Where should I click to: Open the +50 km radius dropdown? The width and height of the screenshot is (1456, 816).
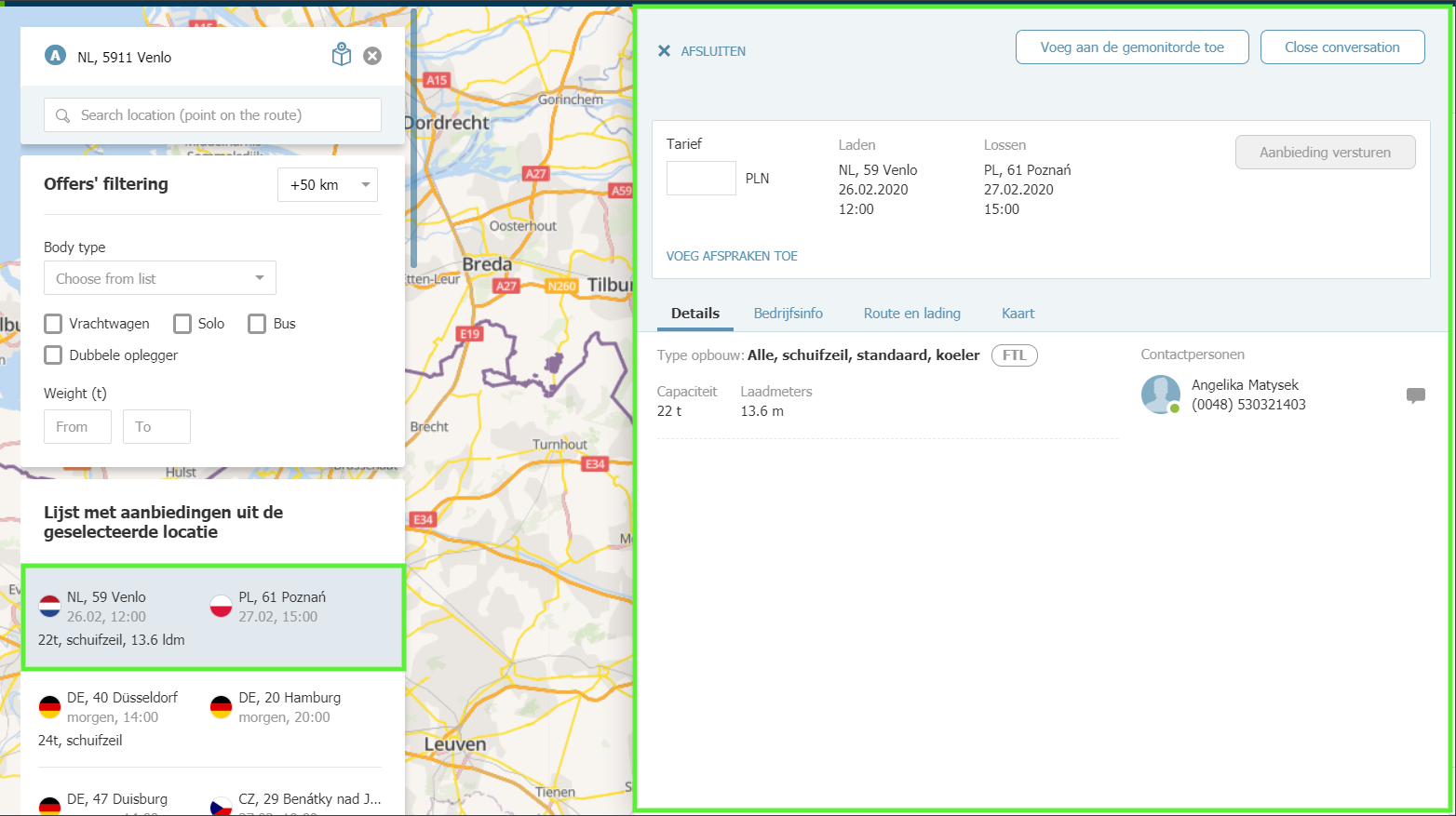327,185
